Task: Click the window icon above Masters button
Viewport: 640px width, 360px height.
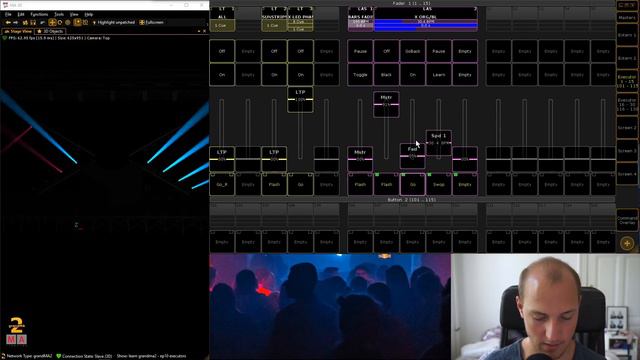Action: (627, 5)
